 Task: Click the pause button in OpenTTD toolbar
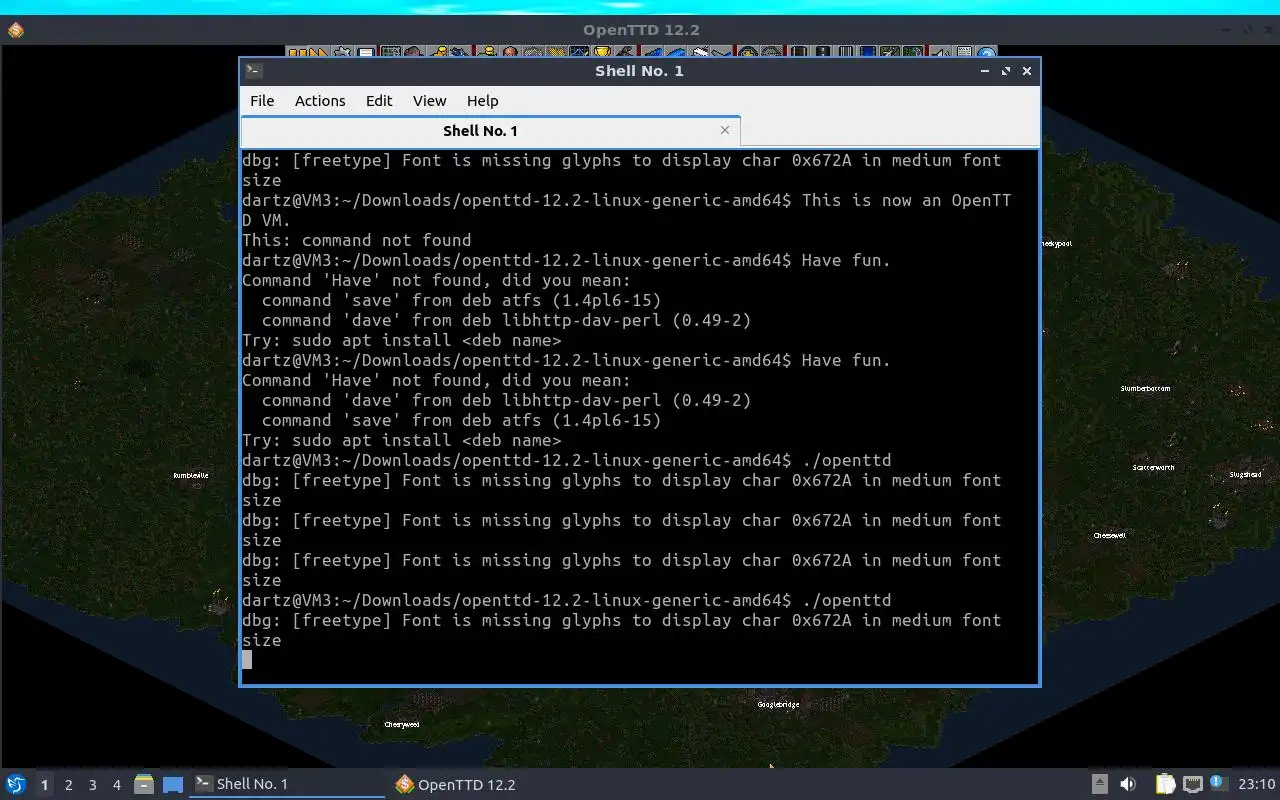(x=298, y=52)
